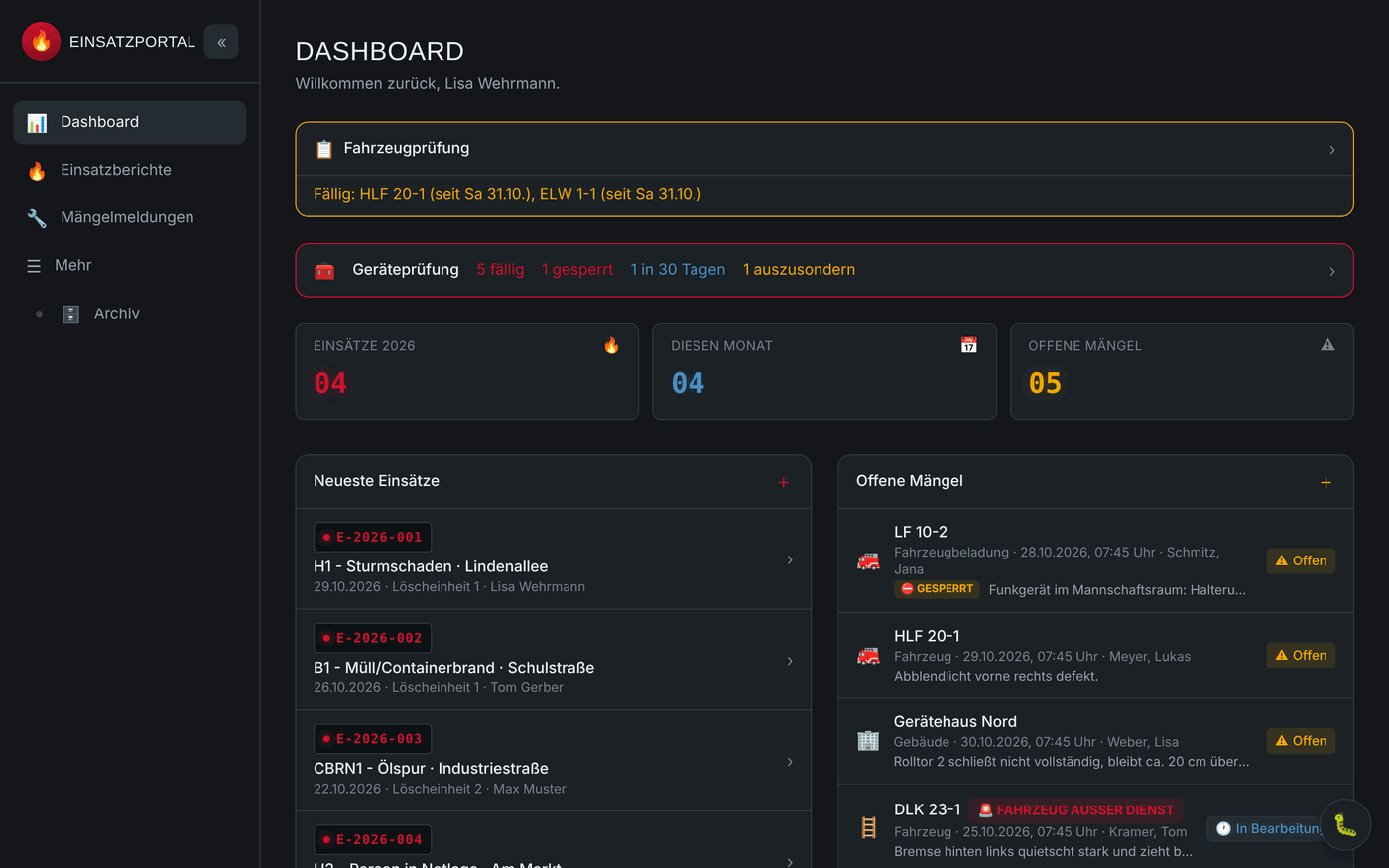Click the clipboard icon beside Fahrzeugprüfung

(x=324, y=149)
